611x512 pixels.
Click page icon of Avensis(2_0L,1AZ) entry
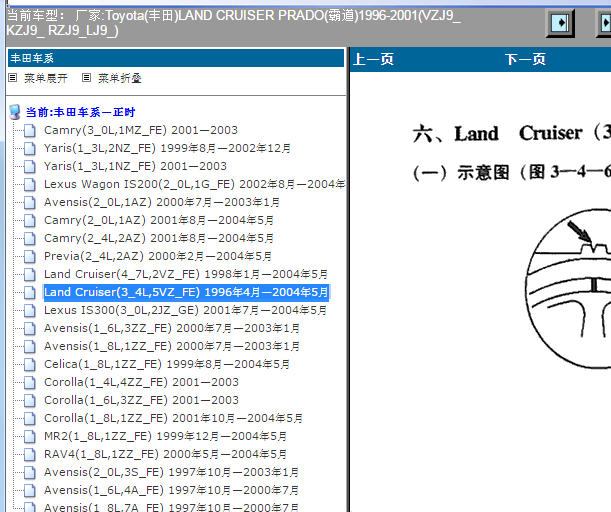tap(30, 202)
